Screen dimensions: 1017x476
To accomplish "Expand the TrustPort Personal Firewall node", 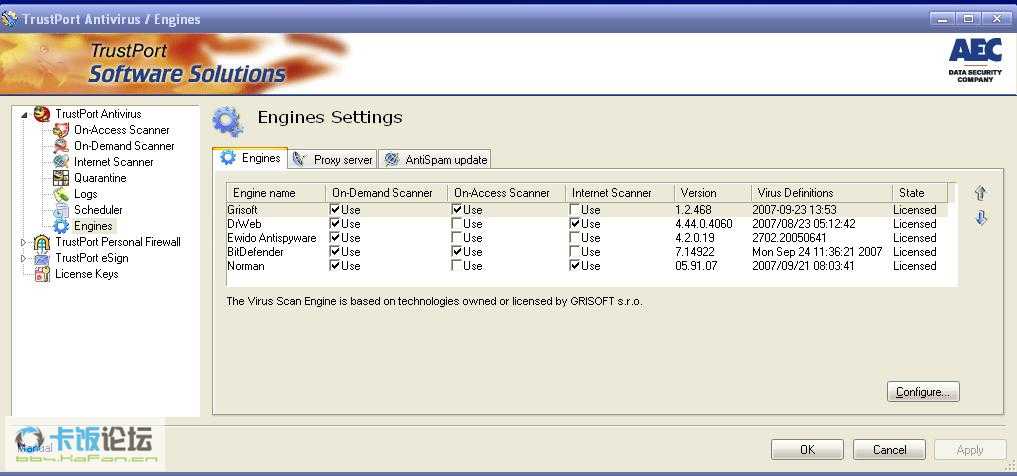I will 25,243.
